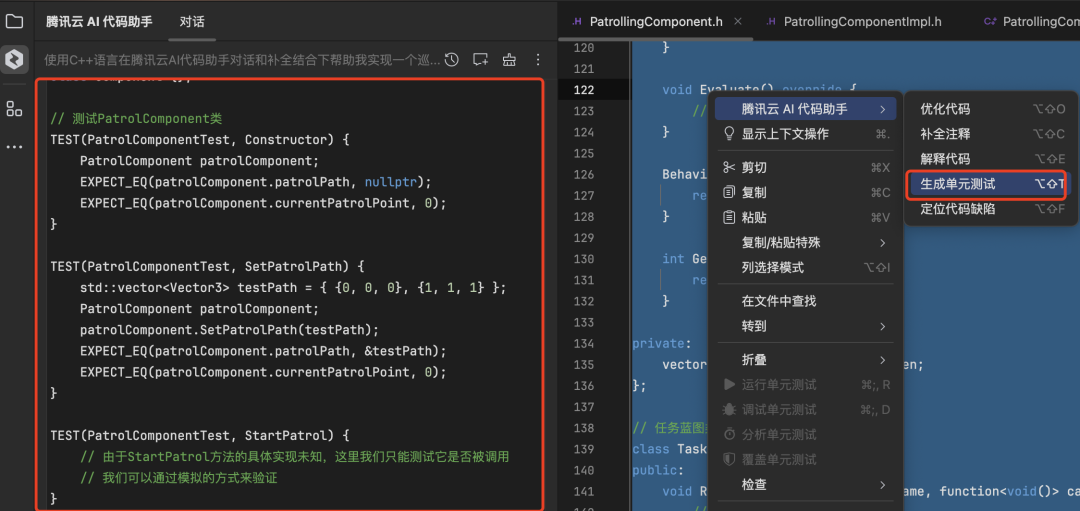Select 优化代码 in submenu
The height and width of the screenshot is (511, 1080).
[x=990, y=109]
